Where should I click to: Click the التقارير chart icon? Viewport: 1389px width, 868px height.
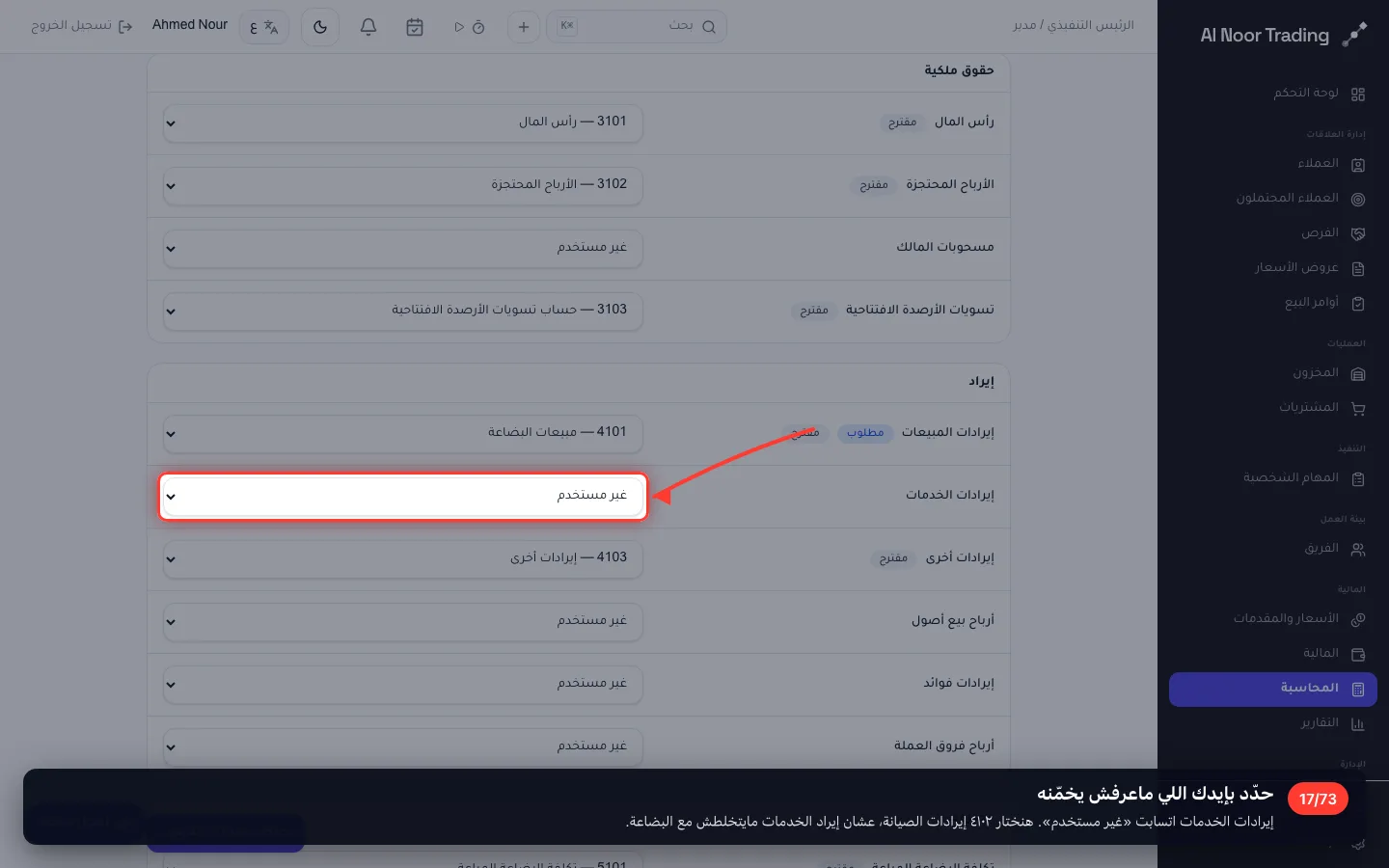point(1358,723)
